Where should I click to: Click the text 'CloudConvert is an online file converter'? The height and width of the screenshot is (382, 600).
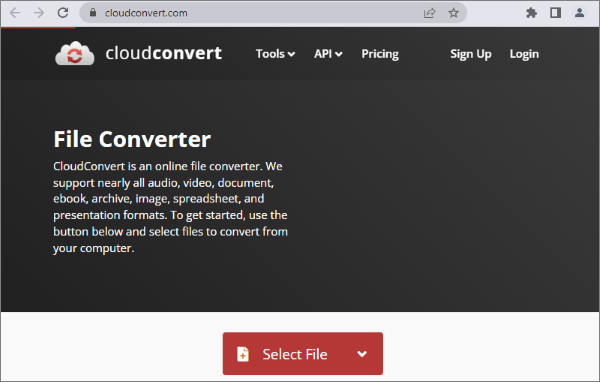pyautogui.click(x=157, y=166)
